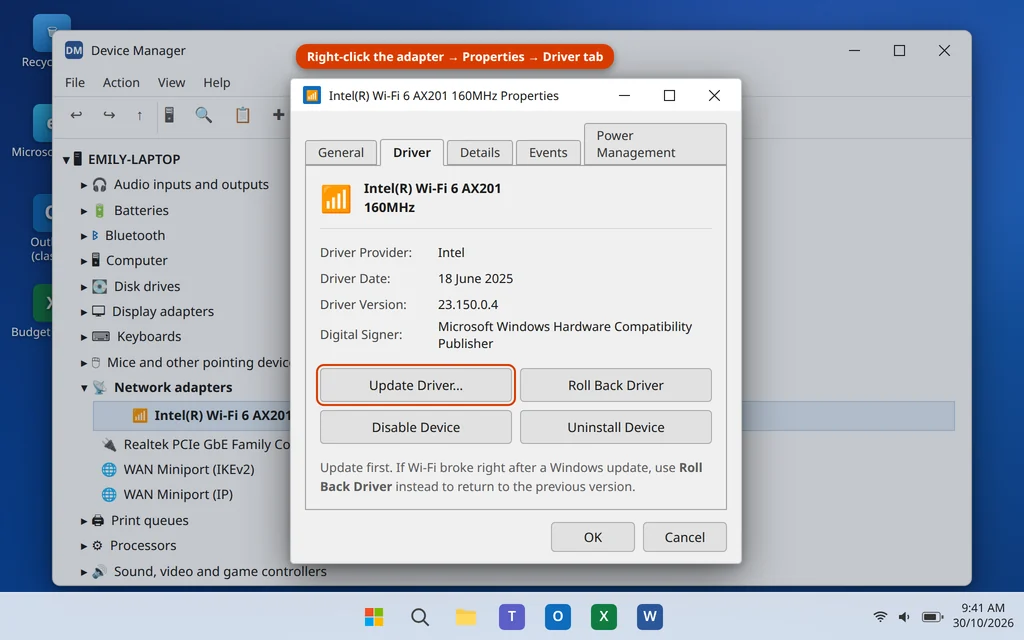Screen dimensions: 1024x640
Task: Open Teams from the taskbar
Action: tap(512, 616)
